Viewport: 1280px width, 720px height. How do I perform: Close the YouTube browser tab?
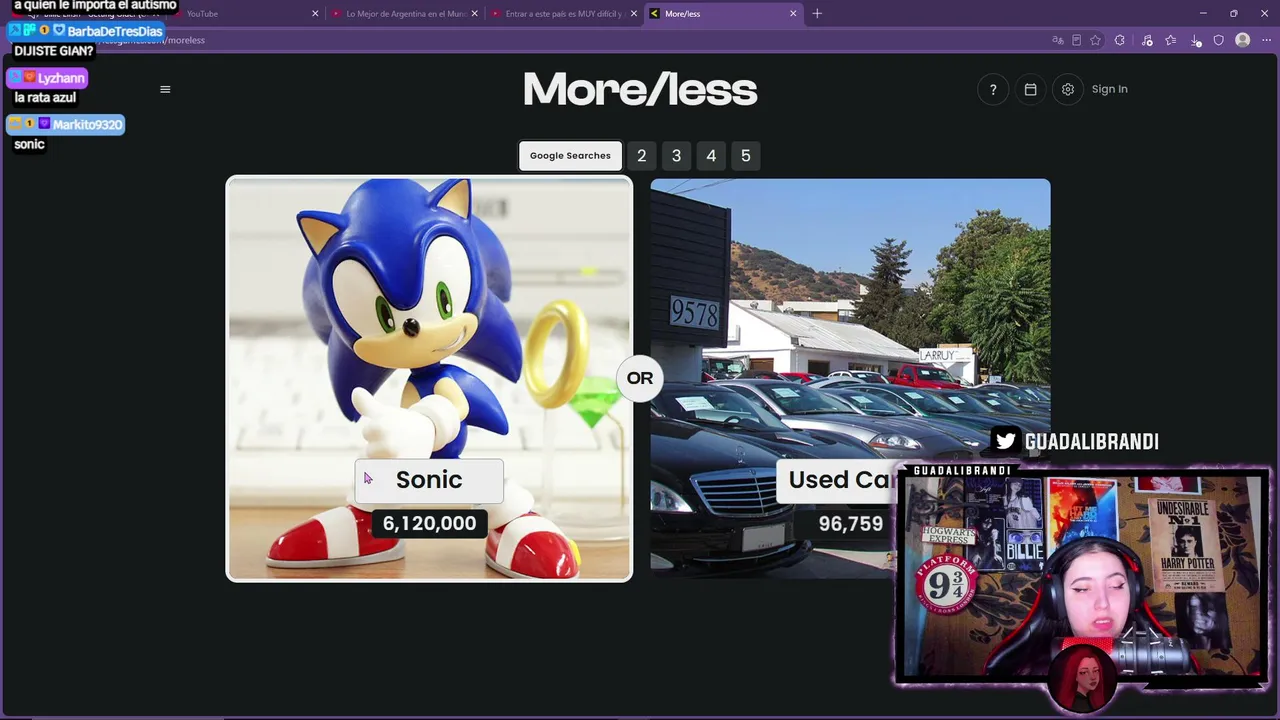pyautogui.click(x=315, y=13)
